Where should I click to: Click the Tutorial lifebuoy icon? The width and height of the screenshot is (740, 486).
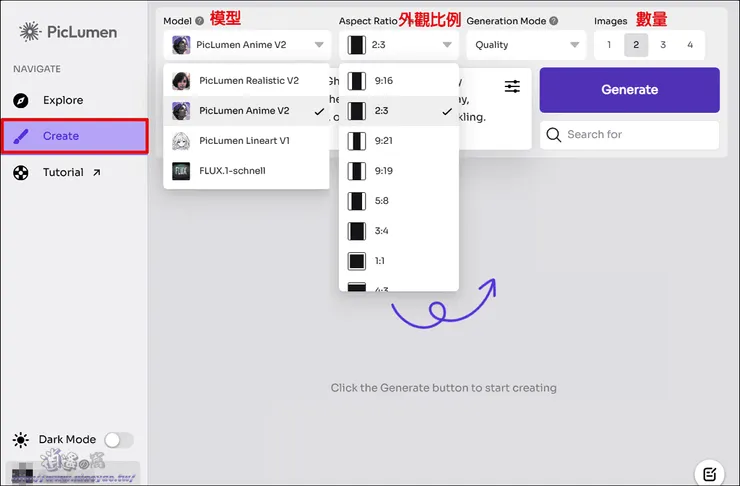tap(21, 173)
